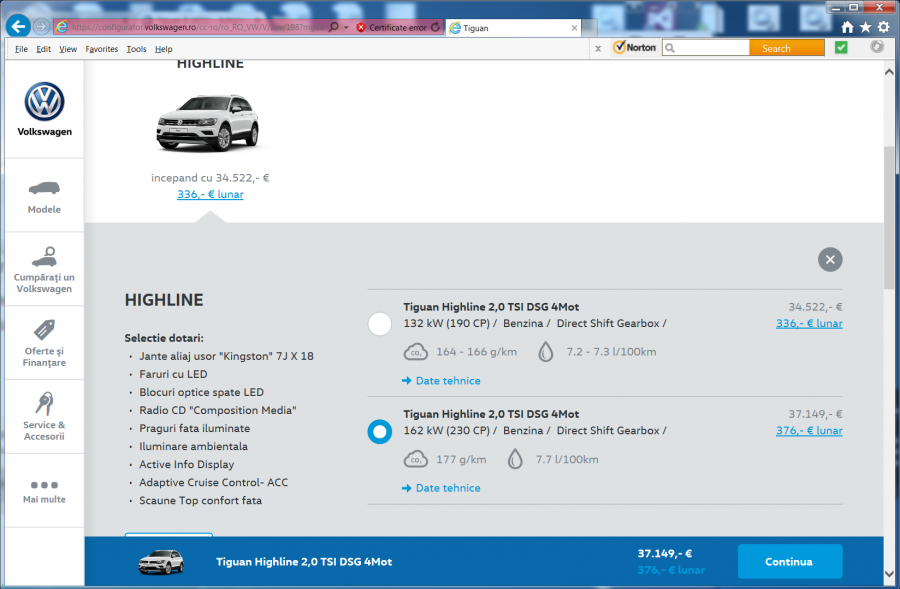
Task: Click the browser back arrow button
Action: [x=17, y=27]
